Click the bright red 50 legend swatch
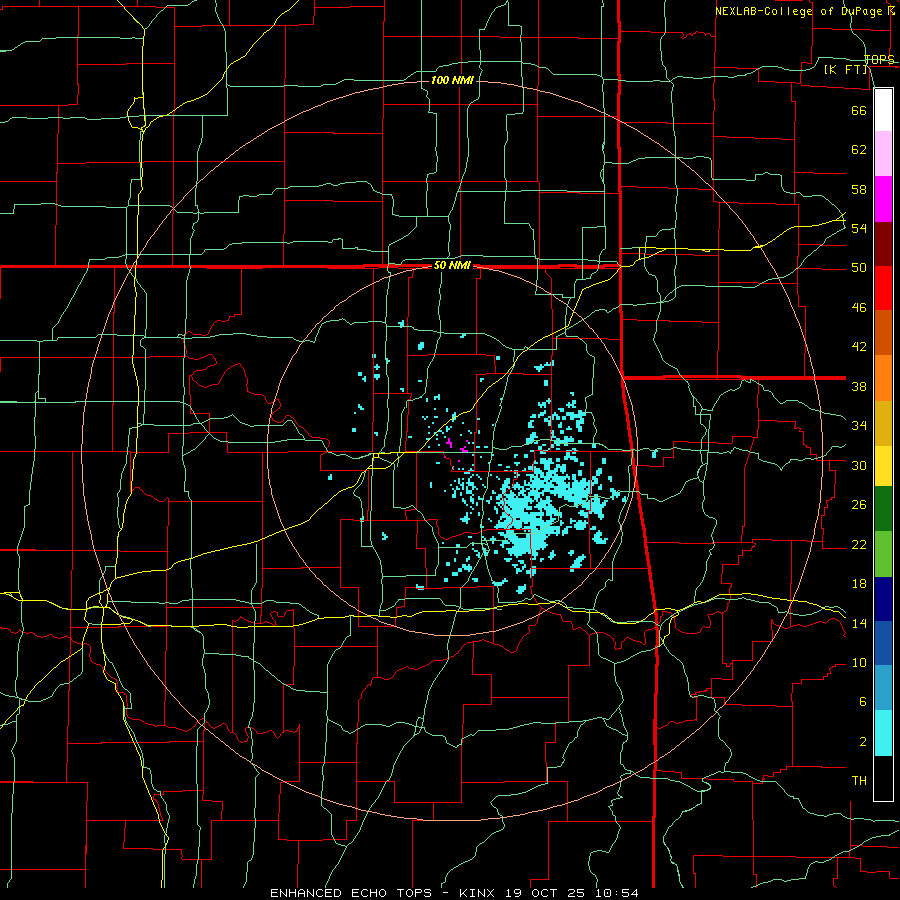Viewport: 900px width, 900px height. [883, 288]
